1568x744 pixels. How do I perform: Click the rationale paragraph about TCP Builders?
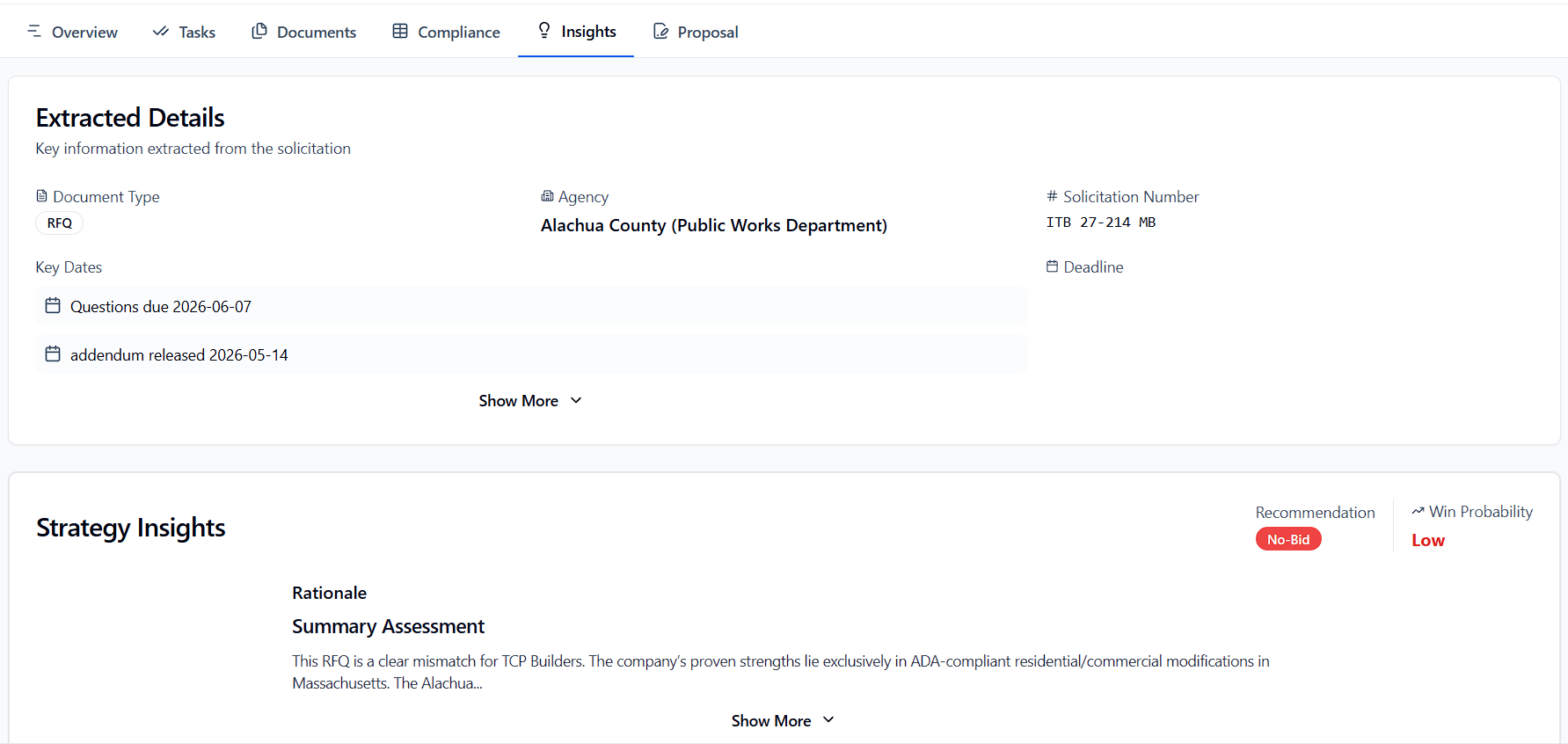(781, 672)
